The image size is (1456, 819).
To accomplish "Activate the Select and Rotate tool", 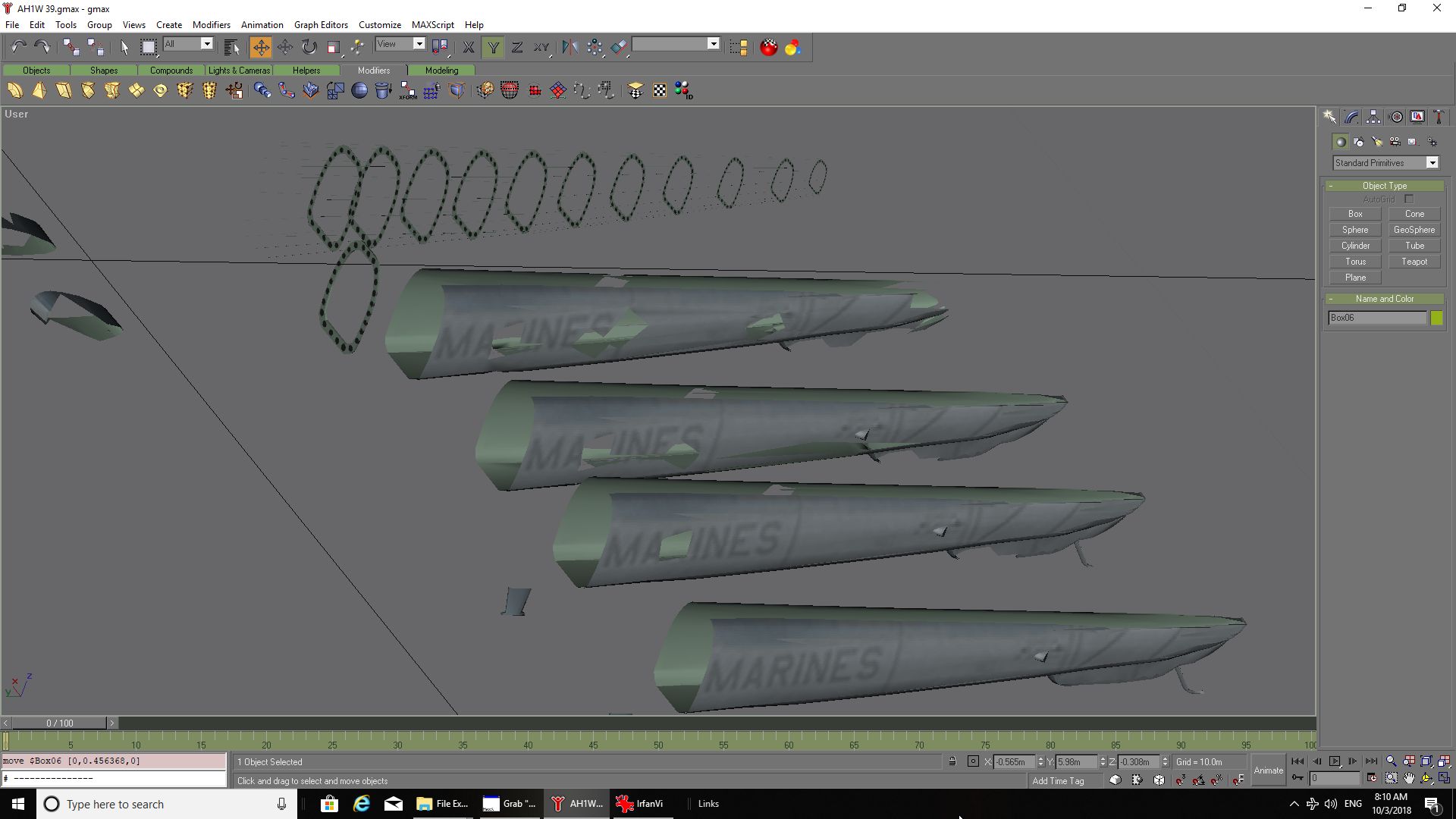I will (x=309, y=47).
